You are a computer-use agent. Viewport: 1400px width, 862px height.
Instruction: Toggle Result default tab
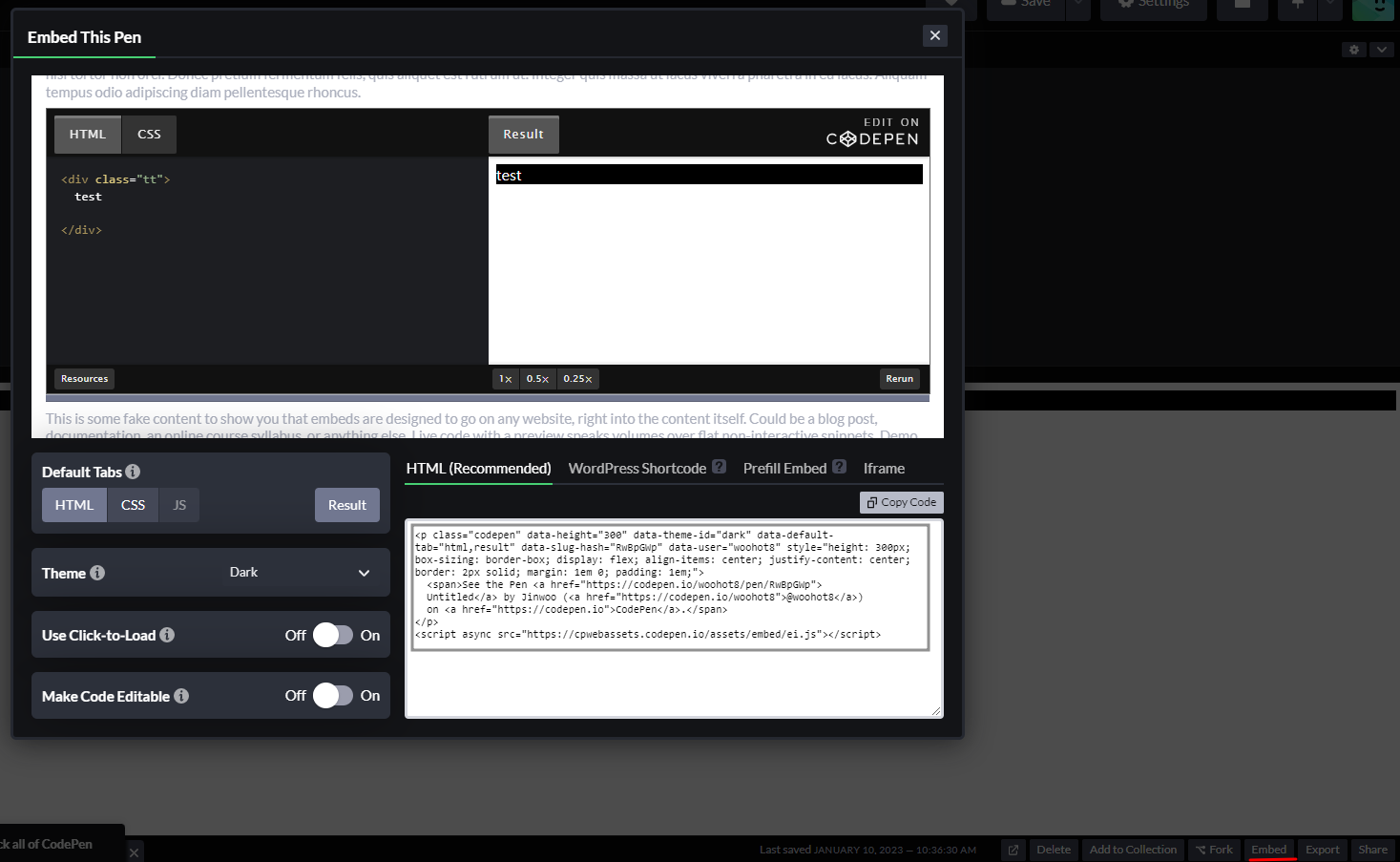tap(347, 505)
